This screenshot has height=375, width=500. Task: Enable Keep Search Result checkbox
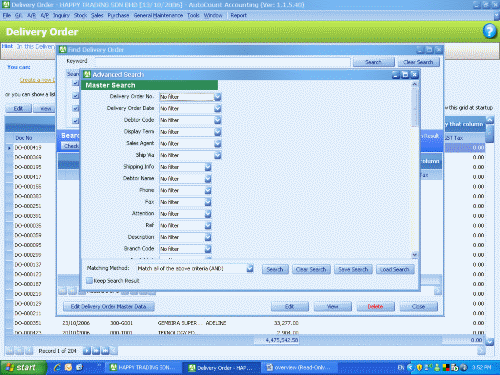tap(89, 281)
